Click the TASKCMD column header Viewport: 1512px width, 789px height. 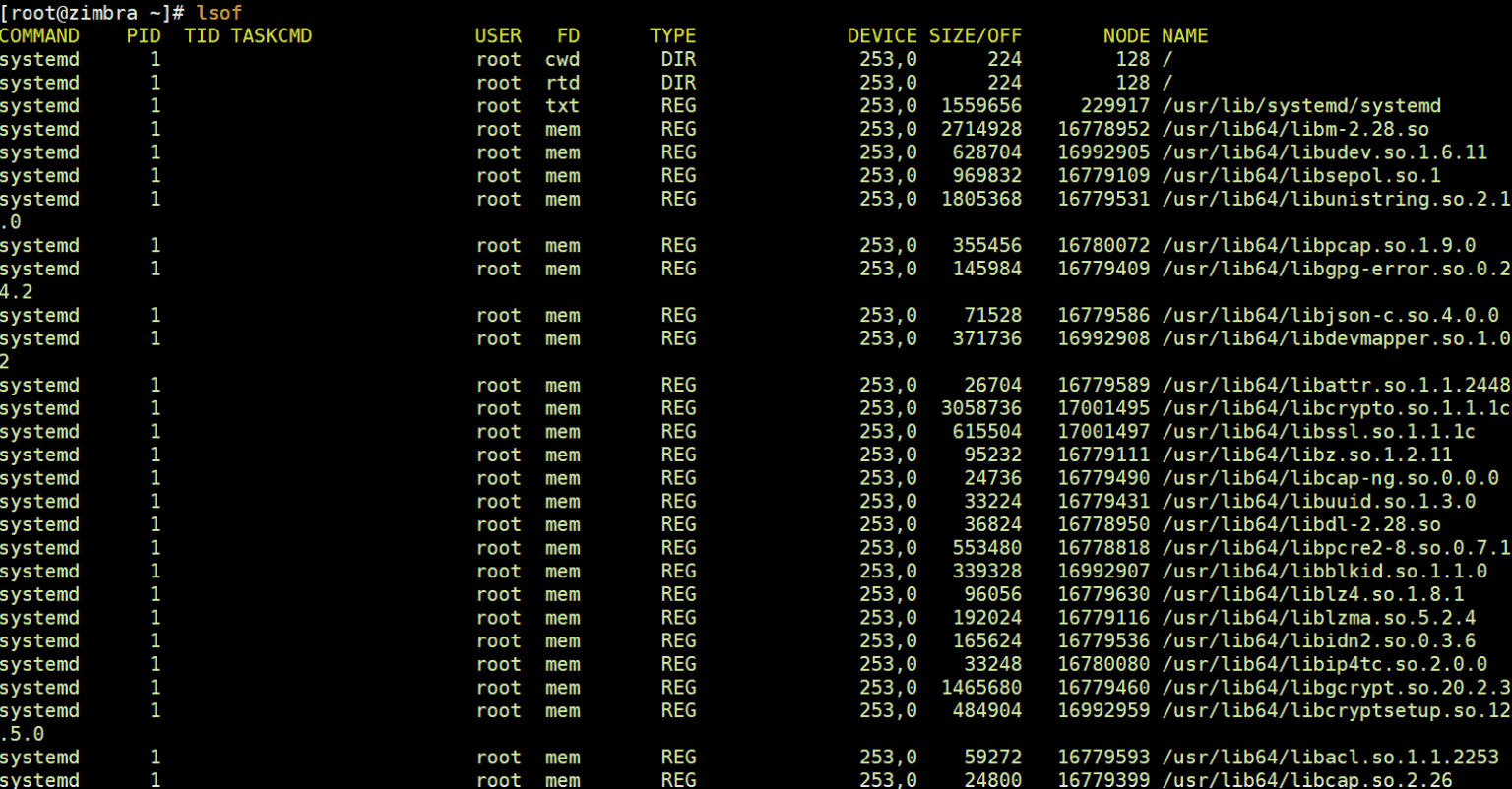pyautogui.click(x=273, y=35)
